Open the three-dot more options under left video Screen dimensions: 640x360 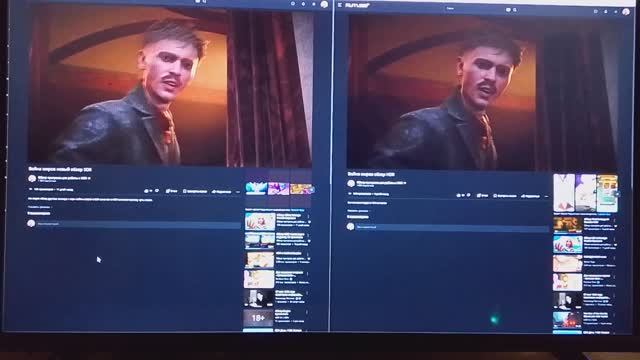[x=238, y=192]
